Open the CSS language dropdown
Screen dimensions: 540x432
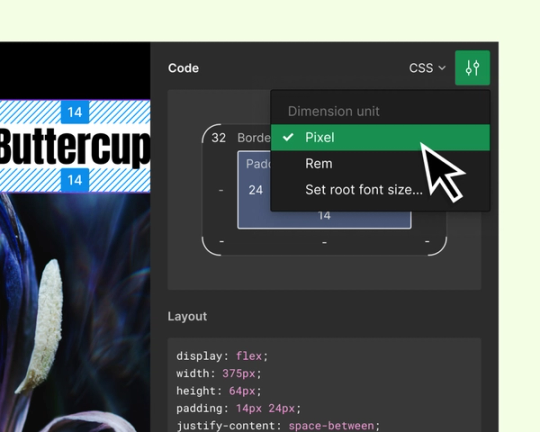(x=427, y=68)
